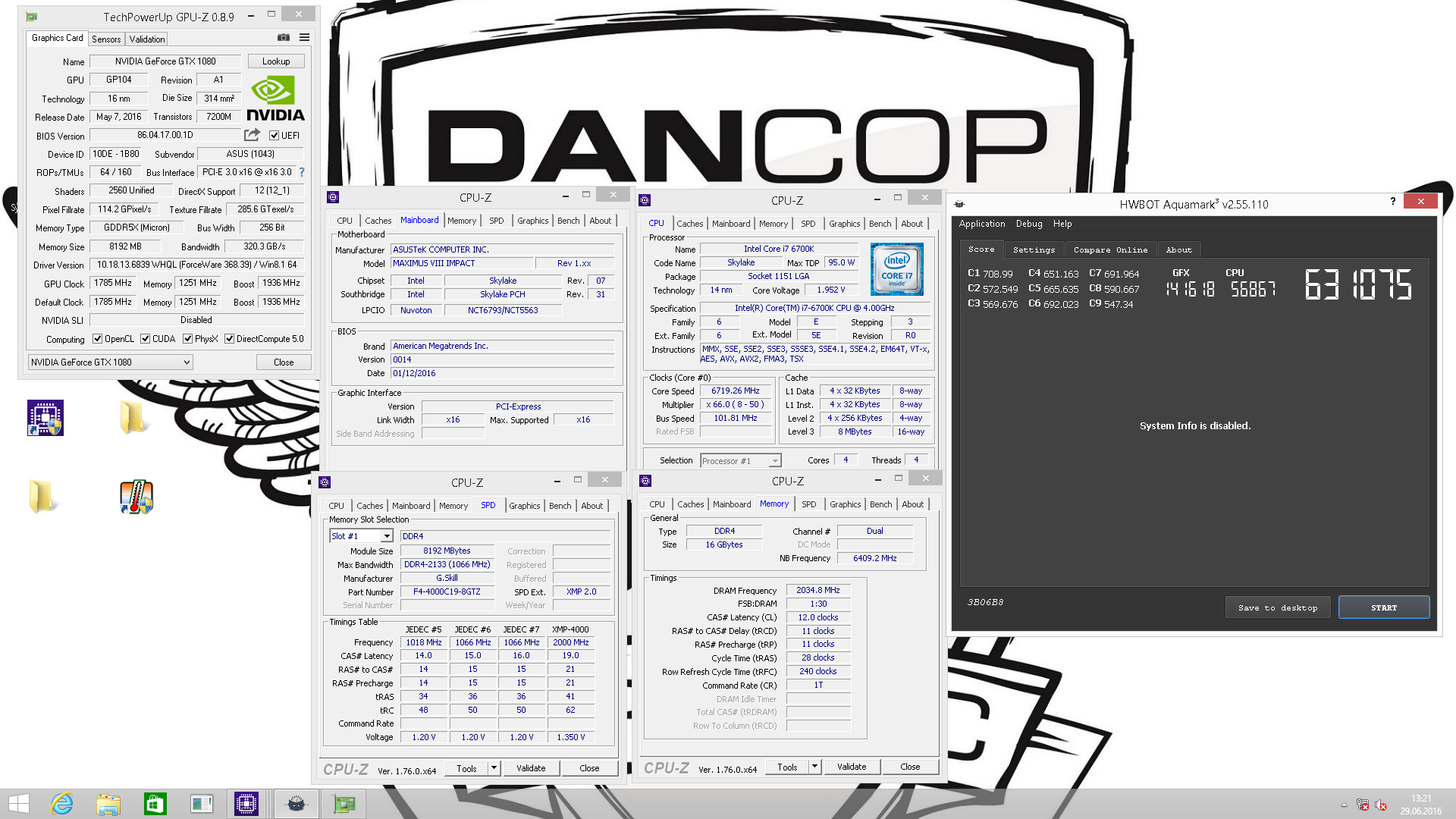Click the Close button in GPU-Z

coord(284,362)
